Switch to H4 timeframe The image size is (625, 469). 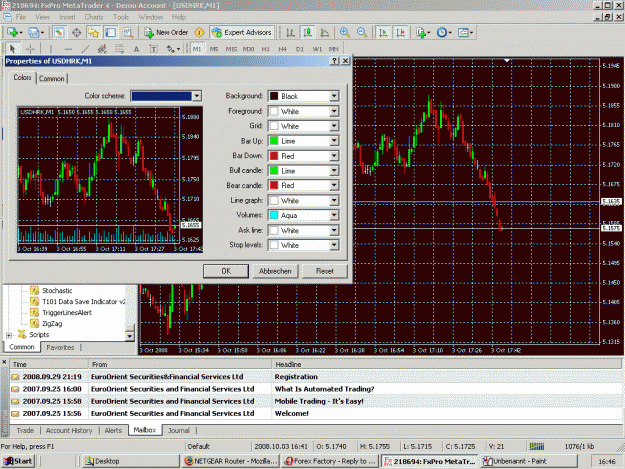click(x=283, y=49)
